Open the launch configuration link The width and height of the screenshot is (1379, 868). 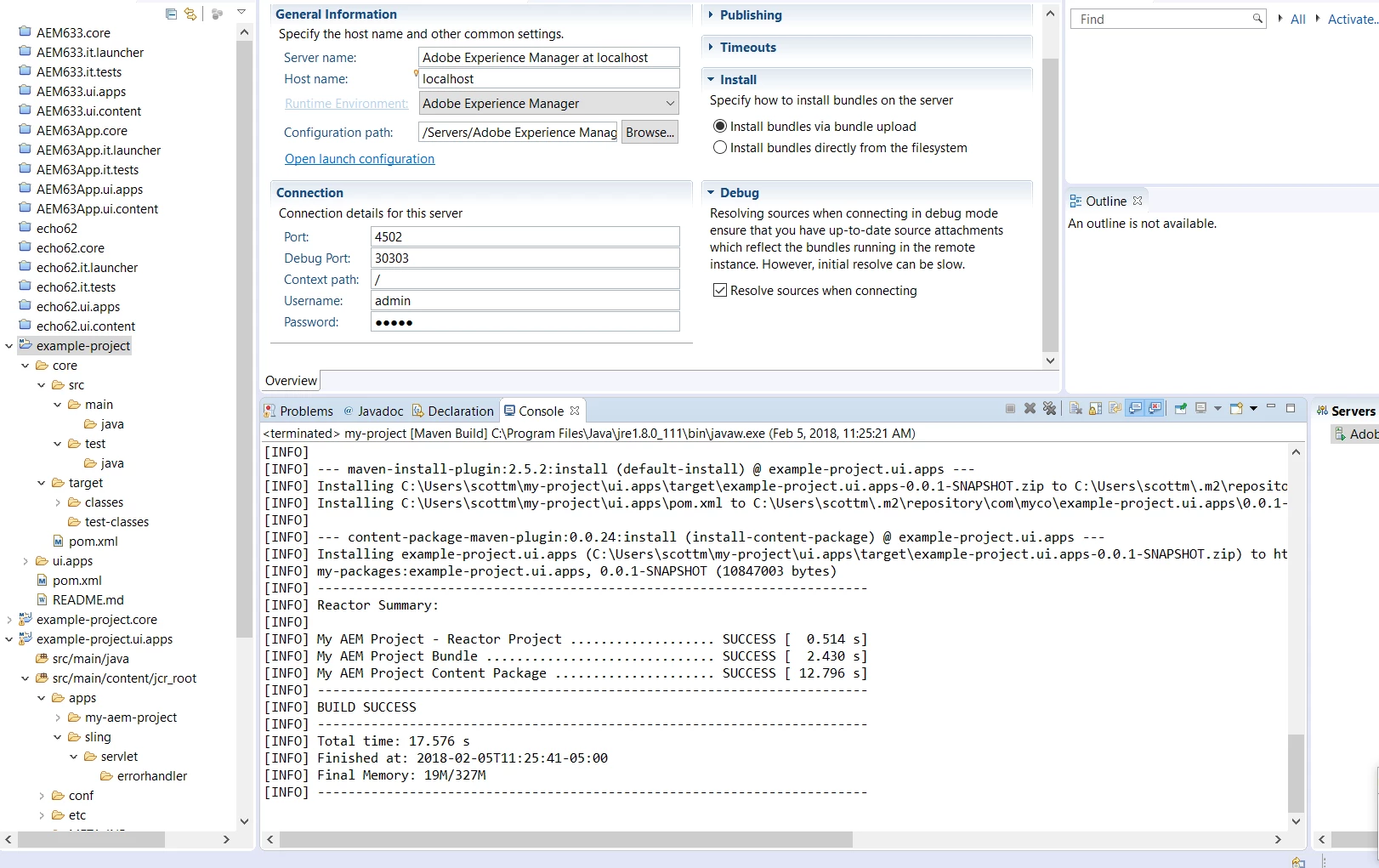point(360,159)
